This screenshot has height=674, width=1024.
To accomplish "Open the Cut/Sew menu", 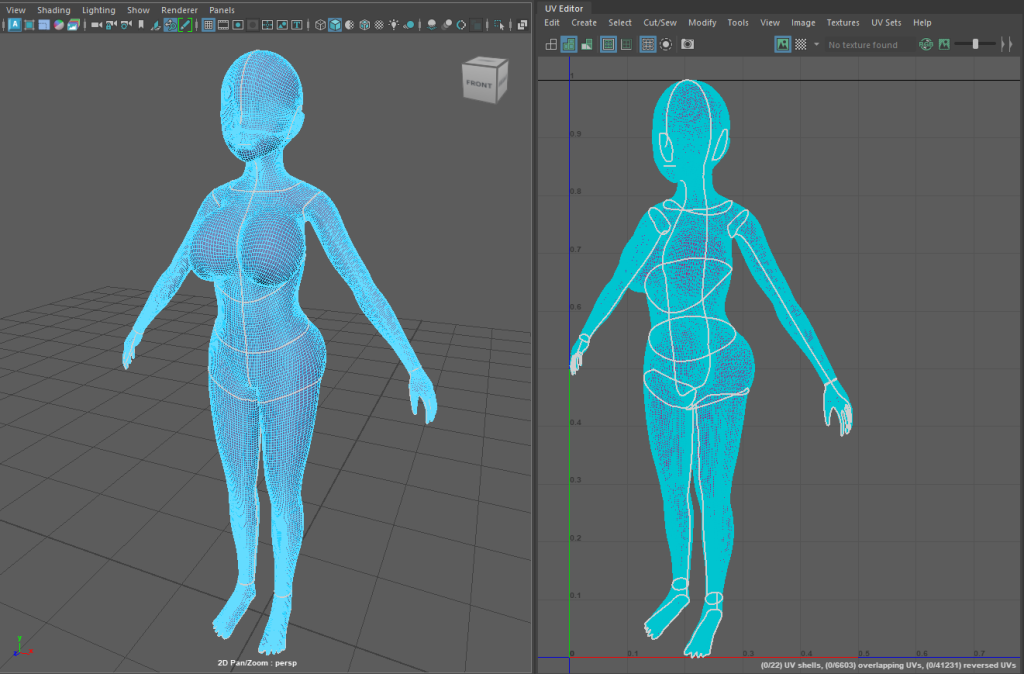I will point(659,22).
